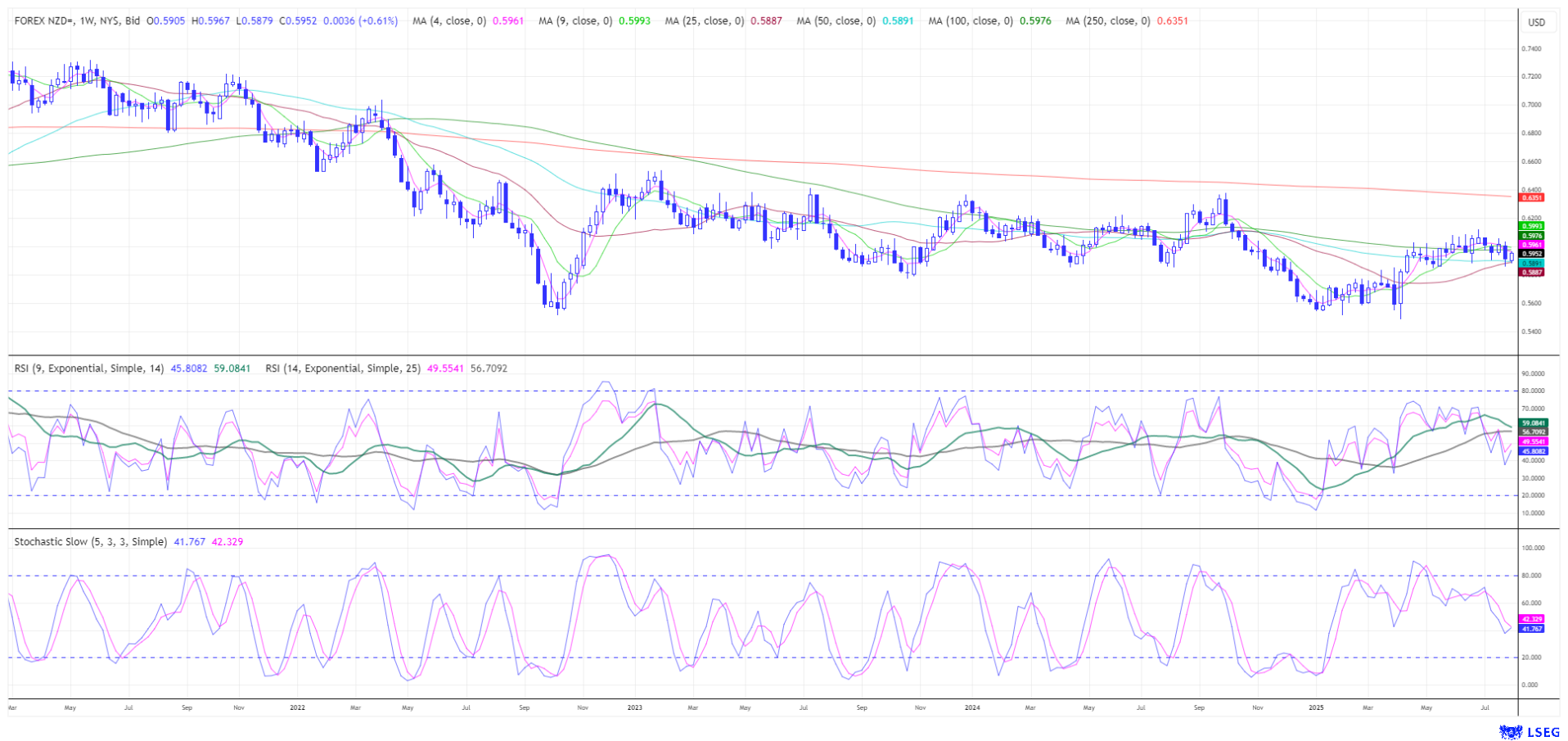Open the RSI (14, Exponential, Simple, 25) legend

(342, 368)
